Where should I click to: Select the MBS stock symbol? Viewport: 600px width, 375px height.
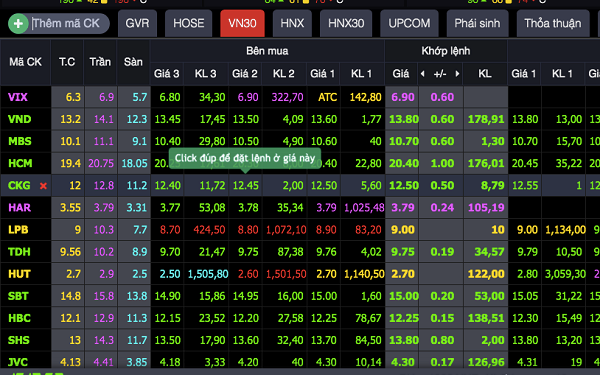[x=20, y=141]
